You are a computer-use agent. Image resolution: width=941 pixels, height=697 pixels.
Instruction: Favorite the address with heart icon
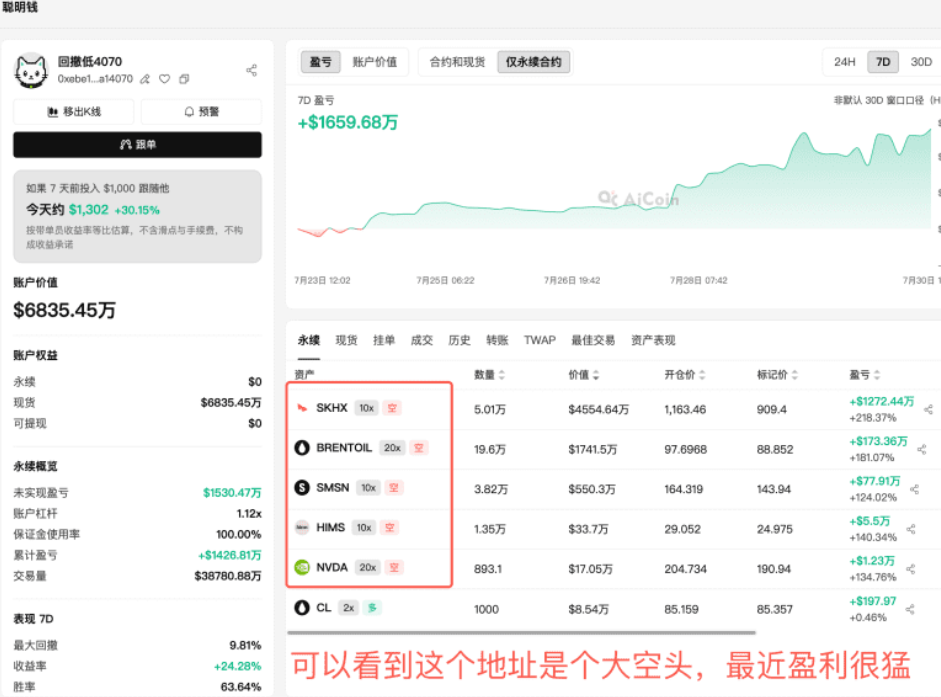(164, 79)
